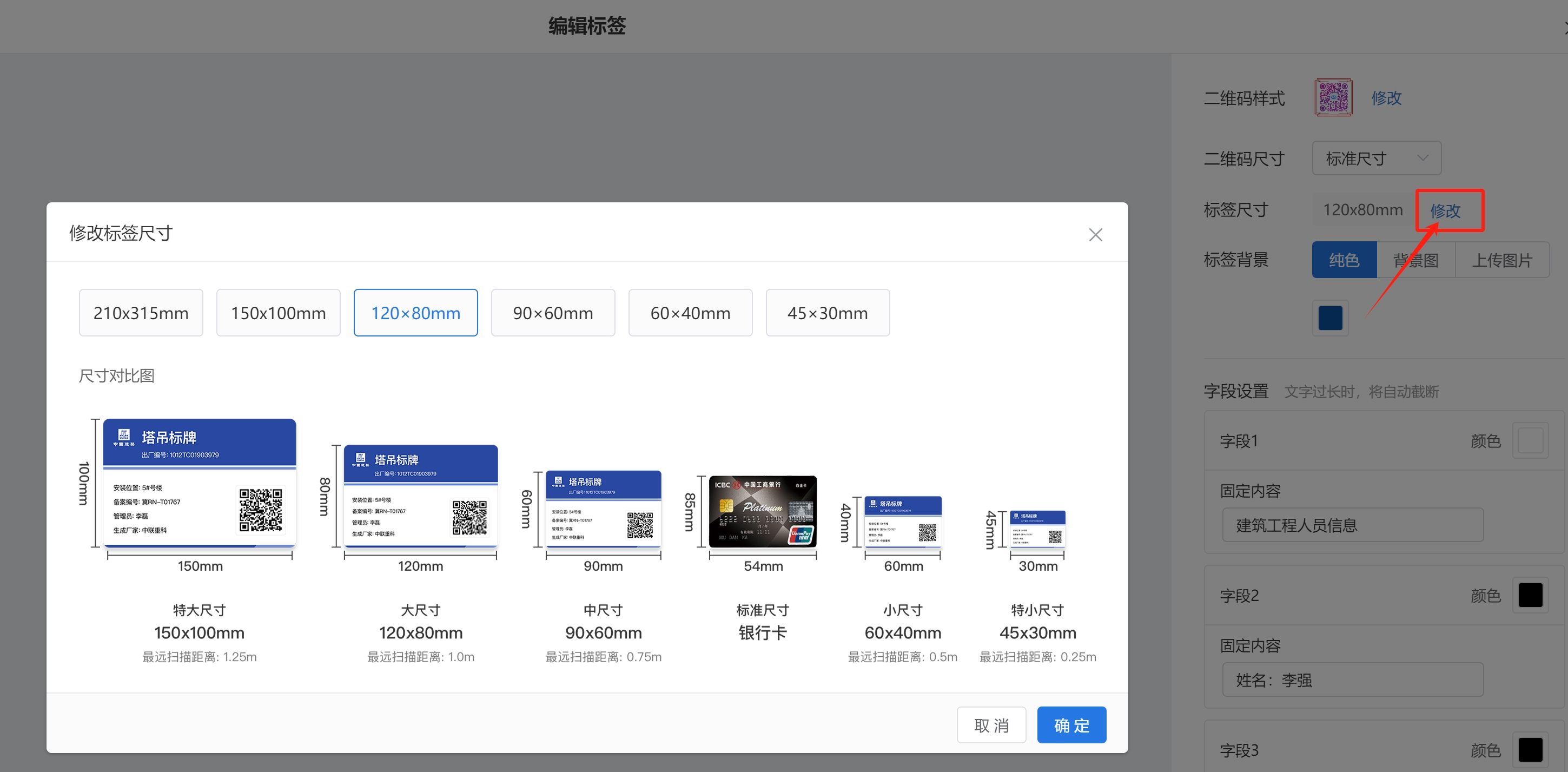Click the 尺寸对比图 heading

click(116, 375)
